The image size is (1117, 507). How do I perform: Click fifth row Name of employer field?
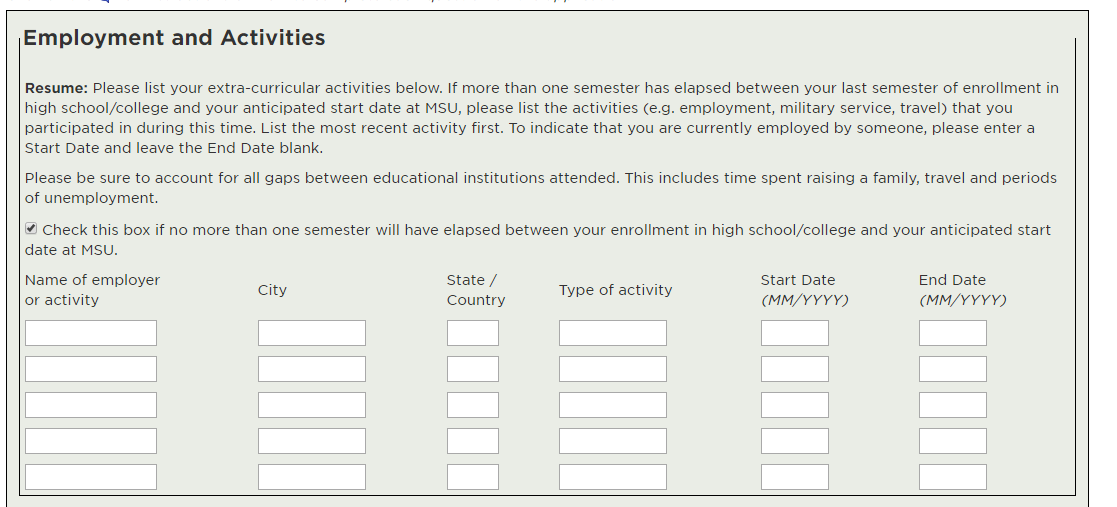(91, 477)
